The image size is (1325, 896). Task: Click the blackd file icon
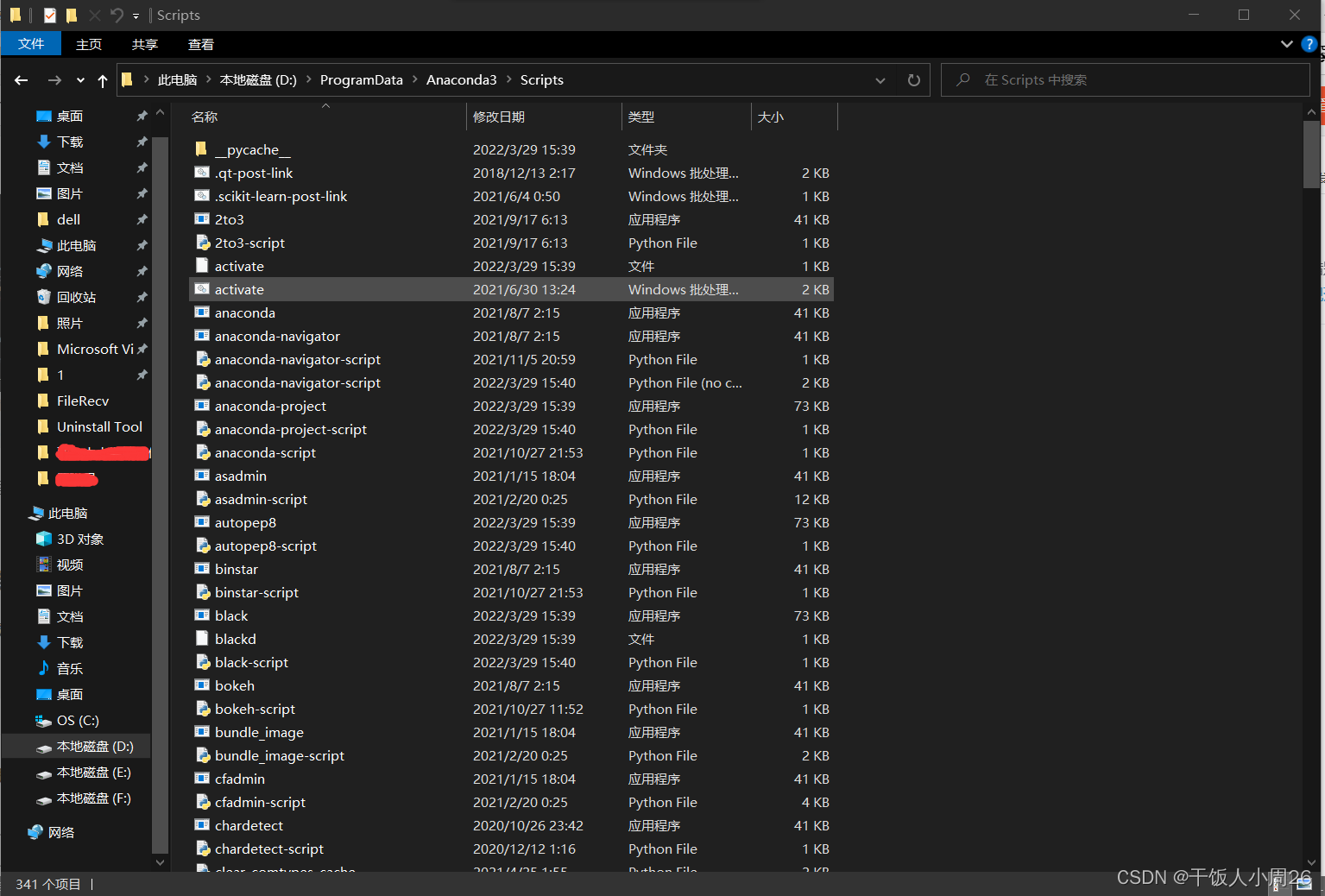click(x=202, y=639)
